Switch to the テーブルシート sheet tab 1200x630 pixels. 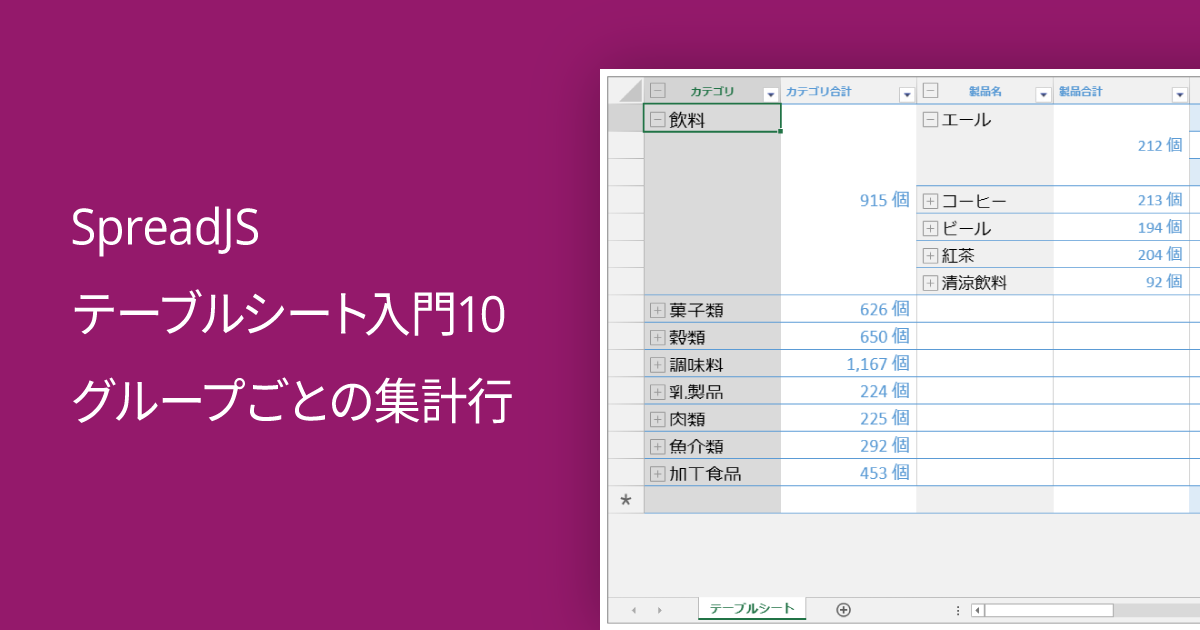(x=750, y=608)
